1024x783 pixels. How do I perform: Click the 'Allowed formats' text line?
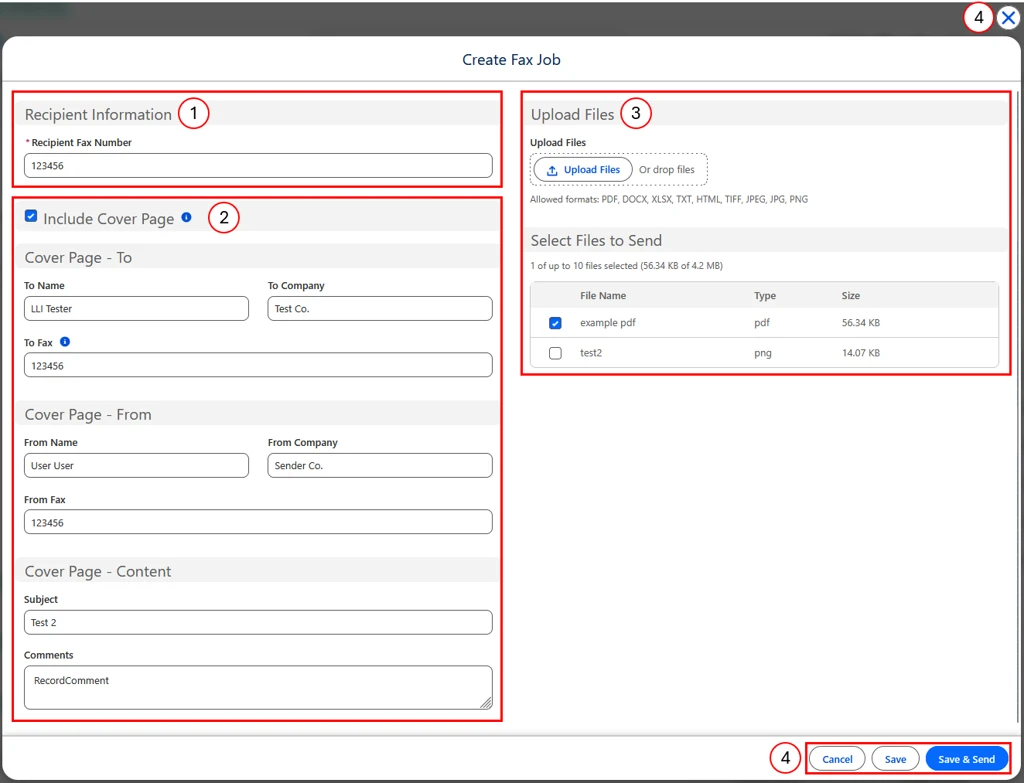[669, 199]
